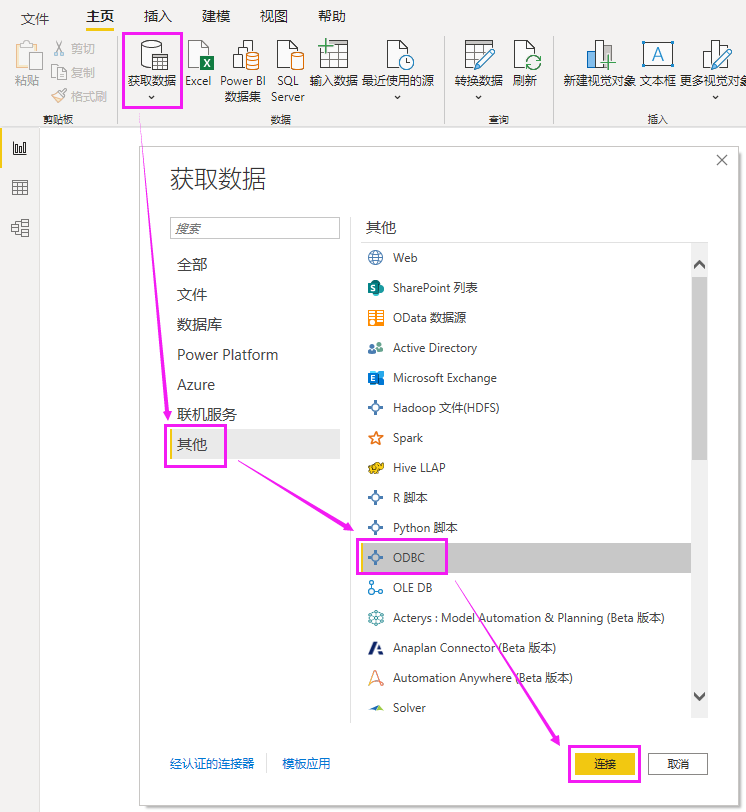The height and width of the screenshot is (812, 746).
Task: Click 输入数据 table icon
Action: 333,53
